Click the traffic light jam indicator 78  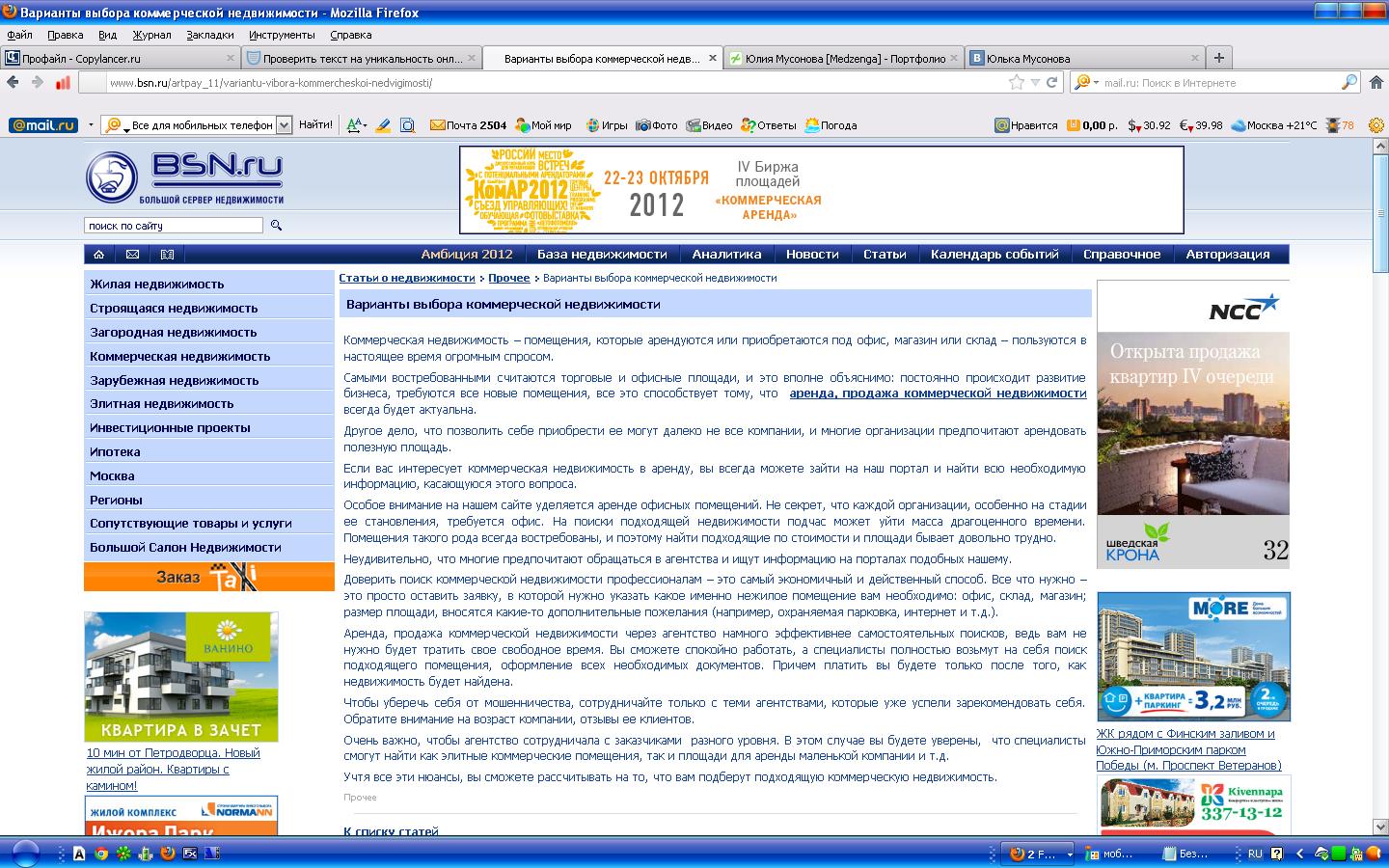coord(1340,125)
